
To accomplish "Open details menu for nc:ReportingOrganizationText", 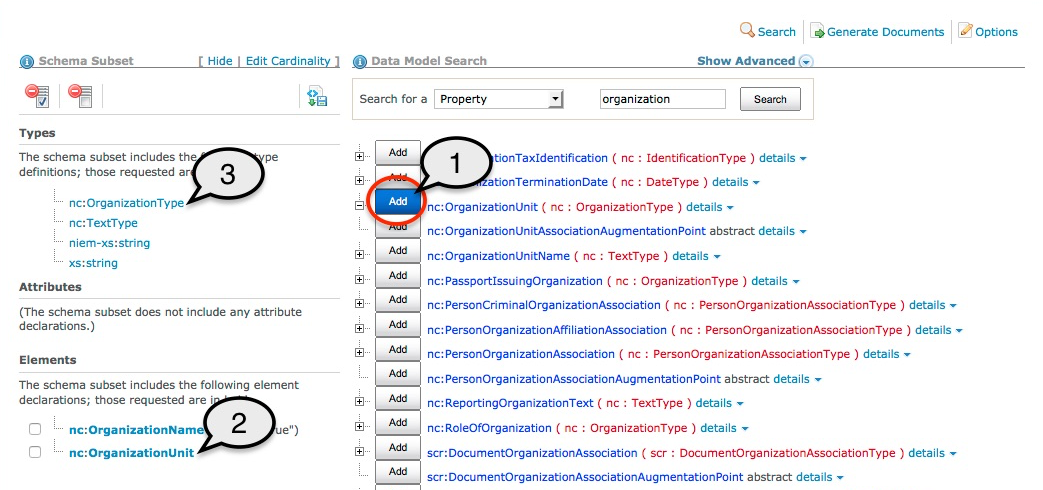I will pos(720,403).
